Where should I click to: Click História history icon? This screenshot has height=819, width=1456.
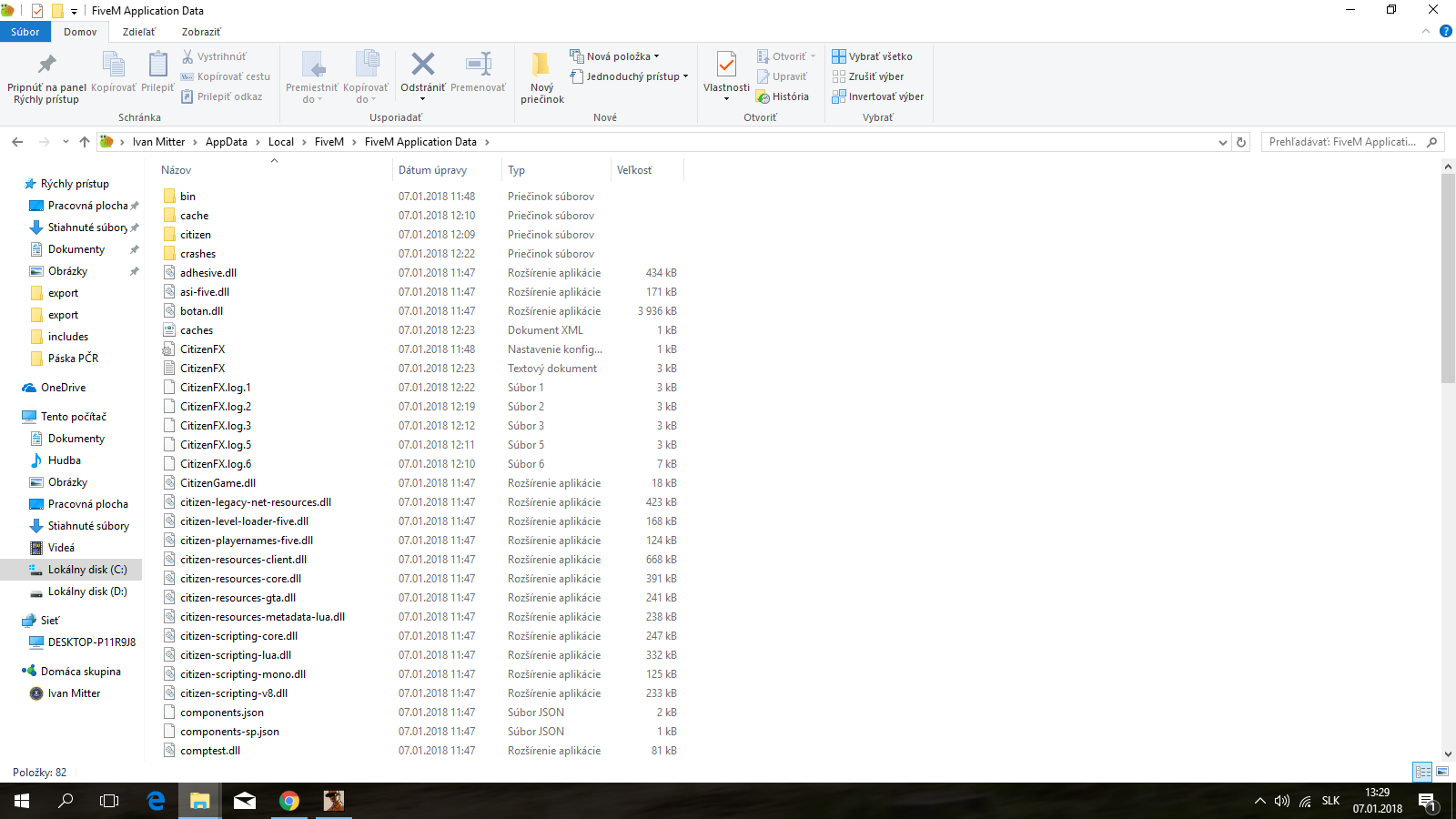pos(782,96)
